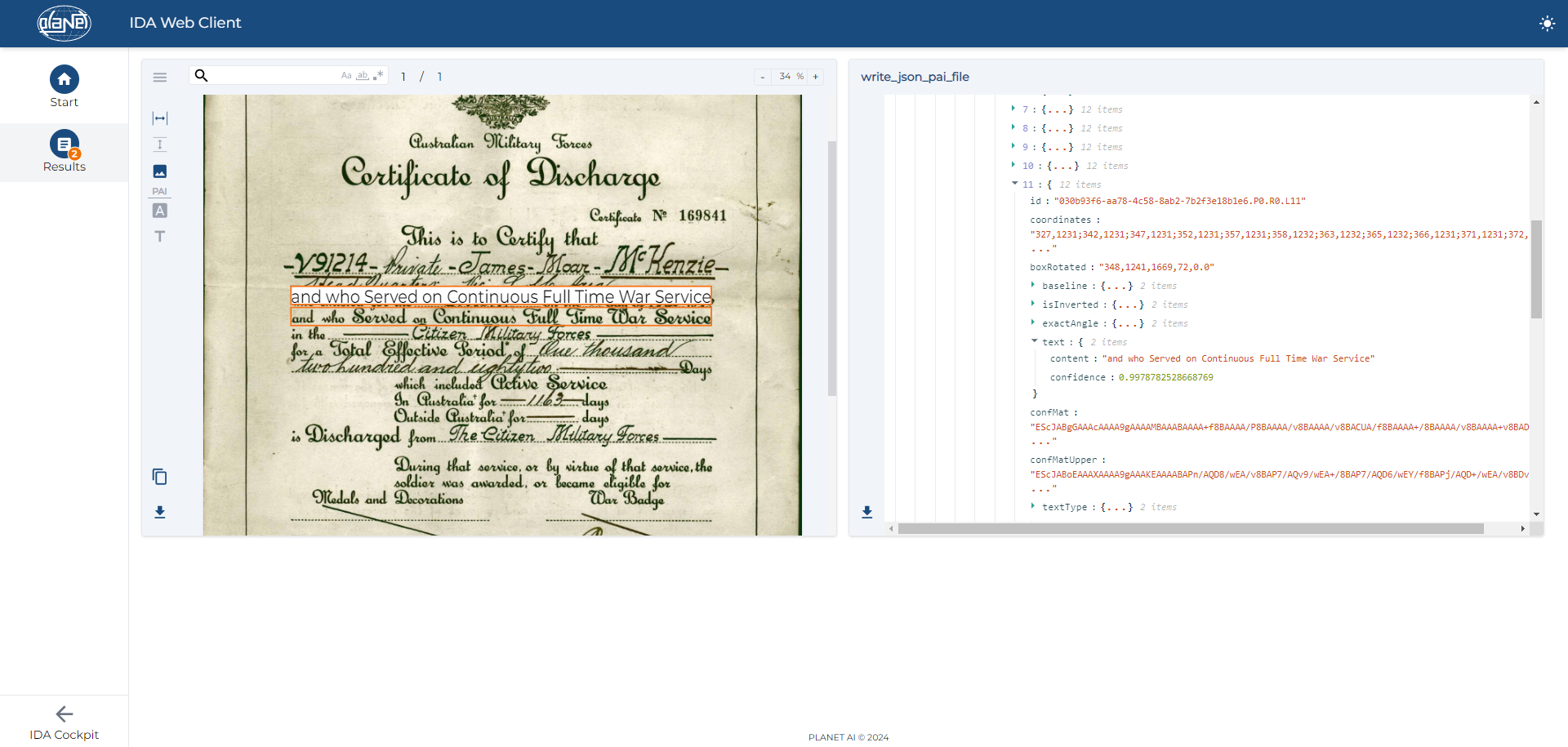Toggle the plain text T icon
Screen dimensions: 1568x747
160,237
